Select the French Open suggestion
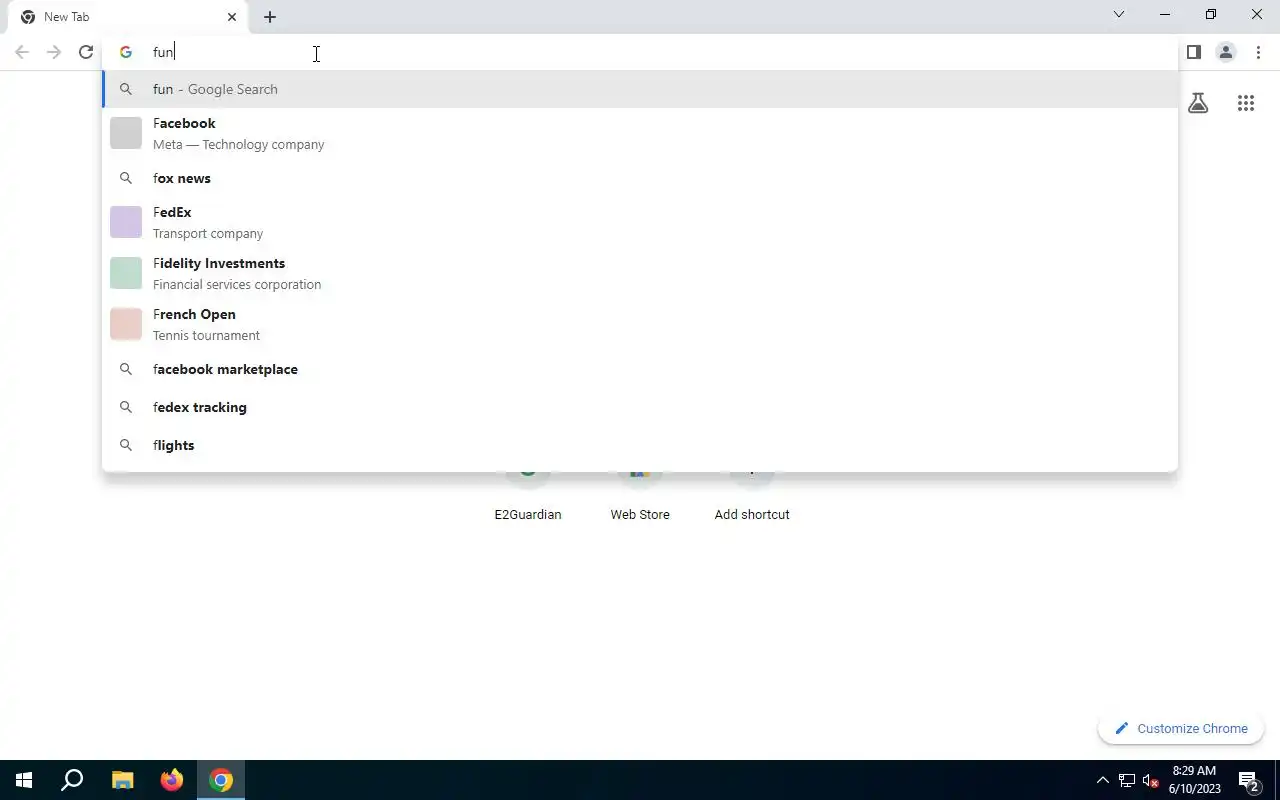Image resolution: width=1280 pixels, height=800 pixels. click(640, 324)
